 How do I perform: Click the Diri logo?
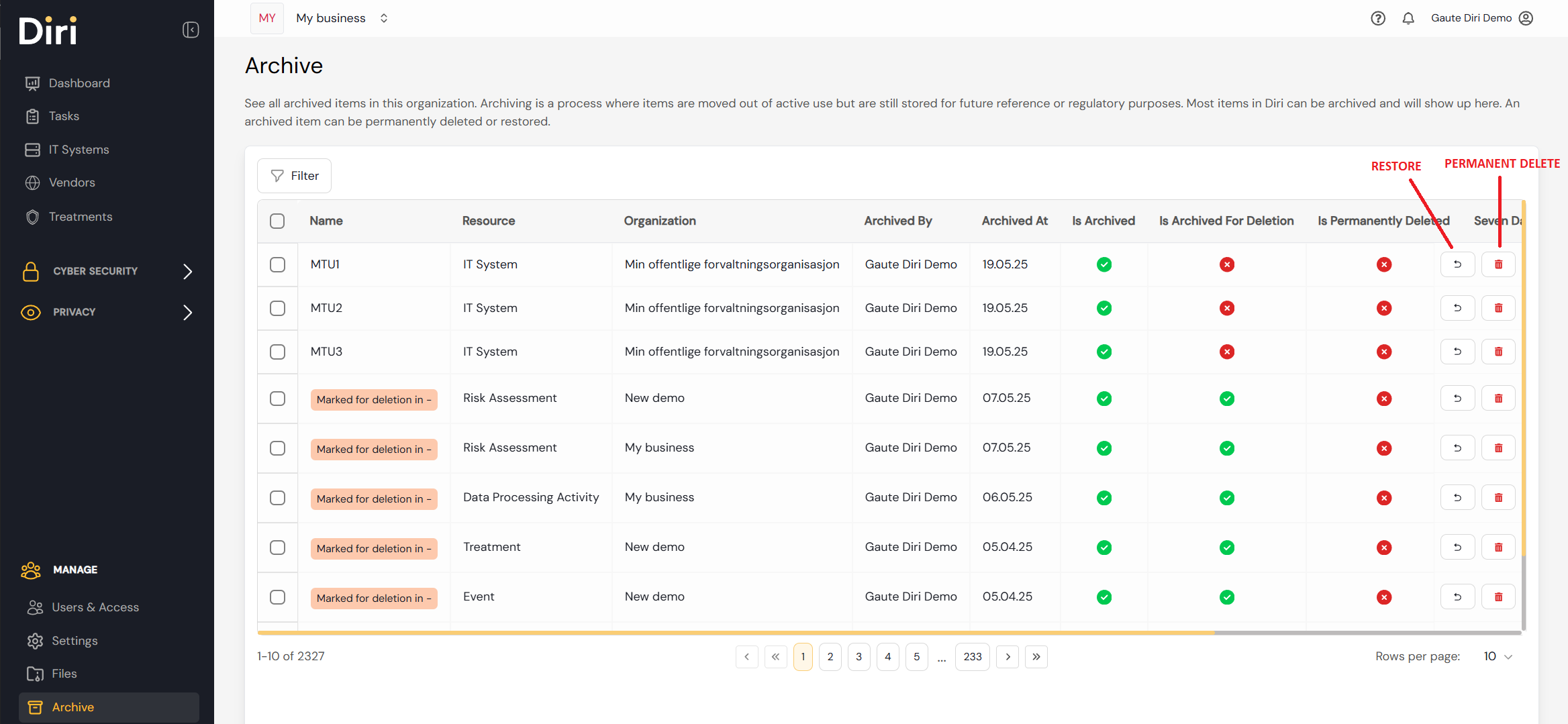click(48, 30)
